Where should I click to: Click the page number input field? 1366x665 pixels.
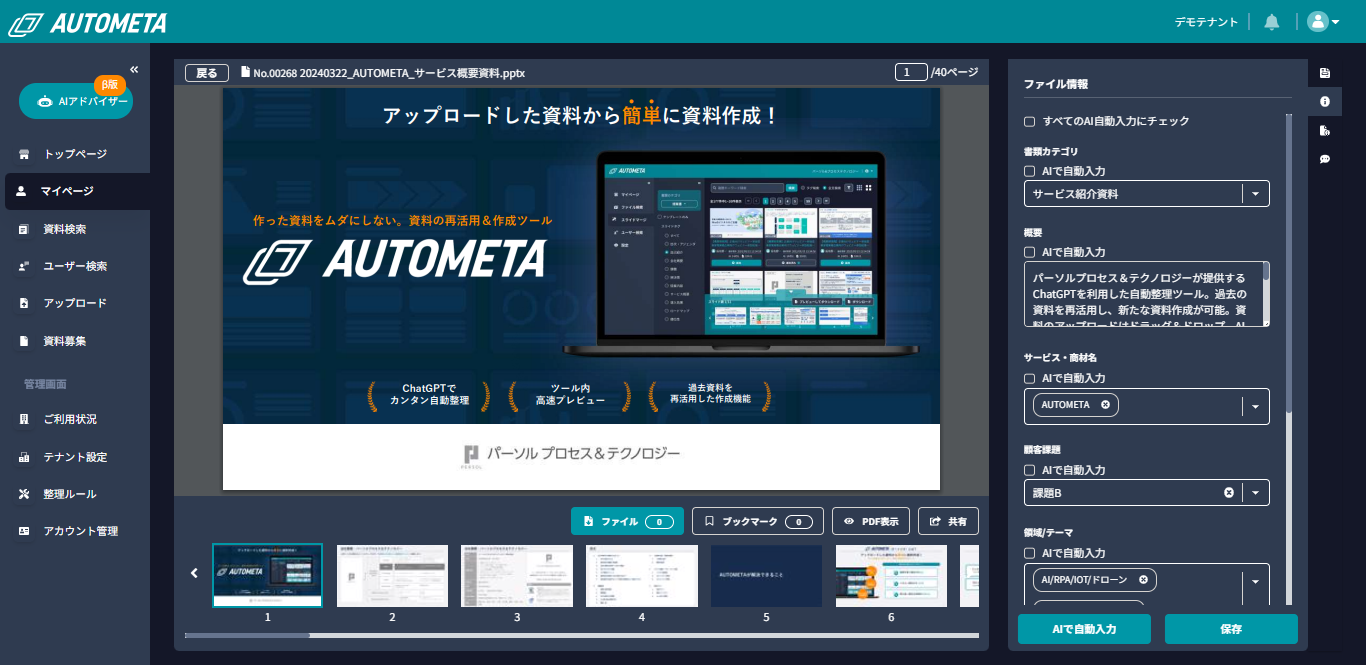pos(911,72)
